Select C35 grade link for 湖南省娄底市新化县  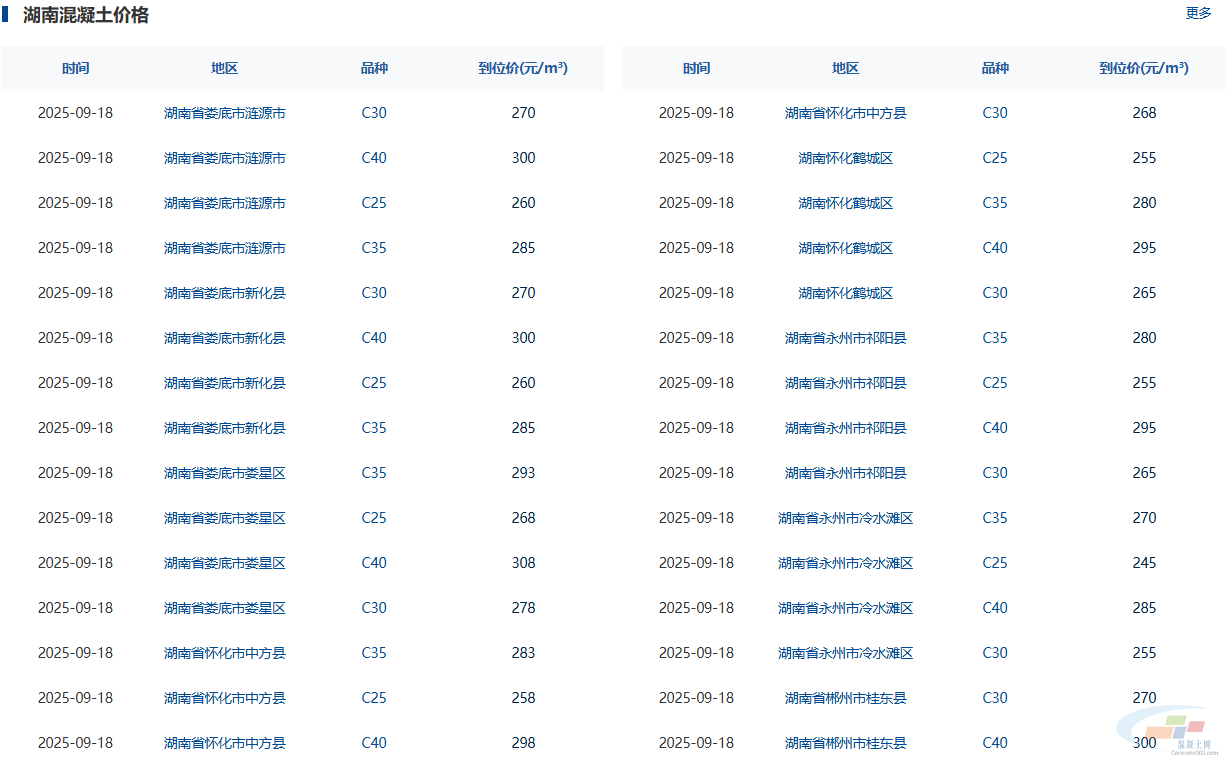pyautogui.click(x=374, y=428)
